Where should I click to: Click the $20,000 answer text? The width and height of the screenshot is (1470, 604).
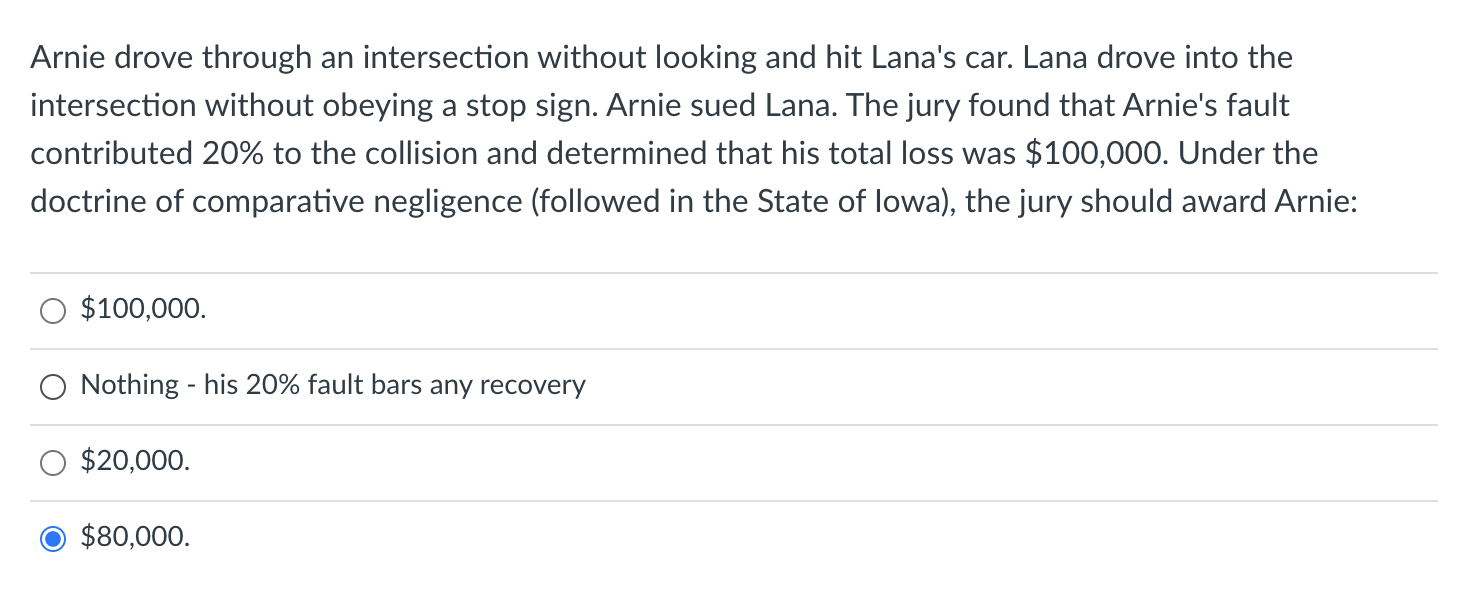coord(134,461)
